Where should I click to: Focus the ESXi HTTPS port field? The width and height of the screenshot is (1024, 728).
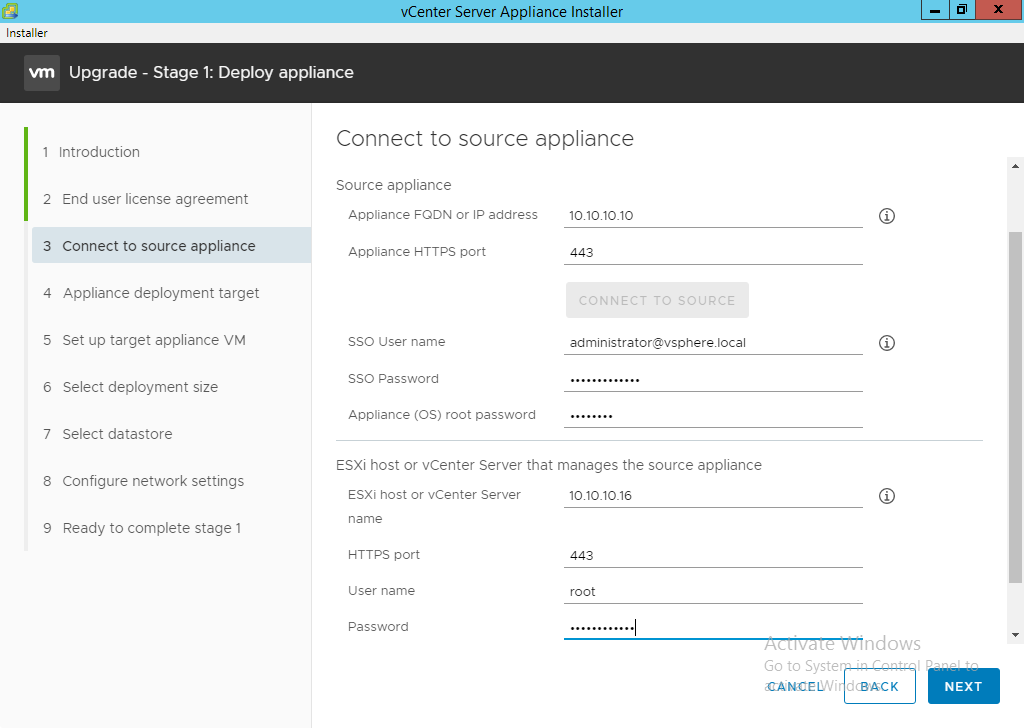(713, 556)
